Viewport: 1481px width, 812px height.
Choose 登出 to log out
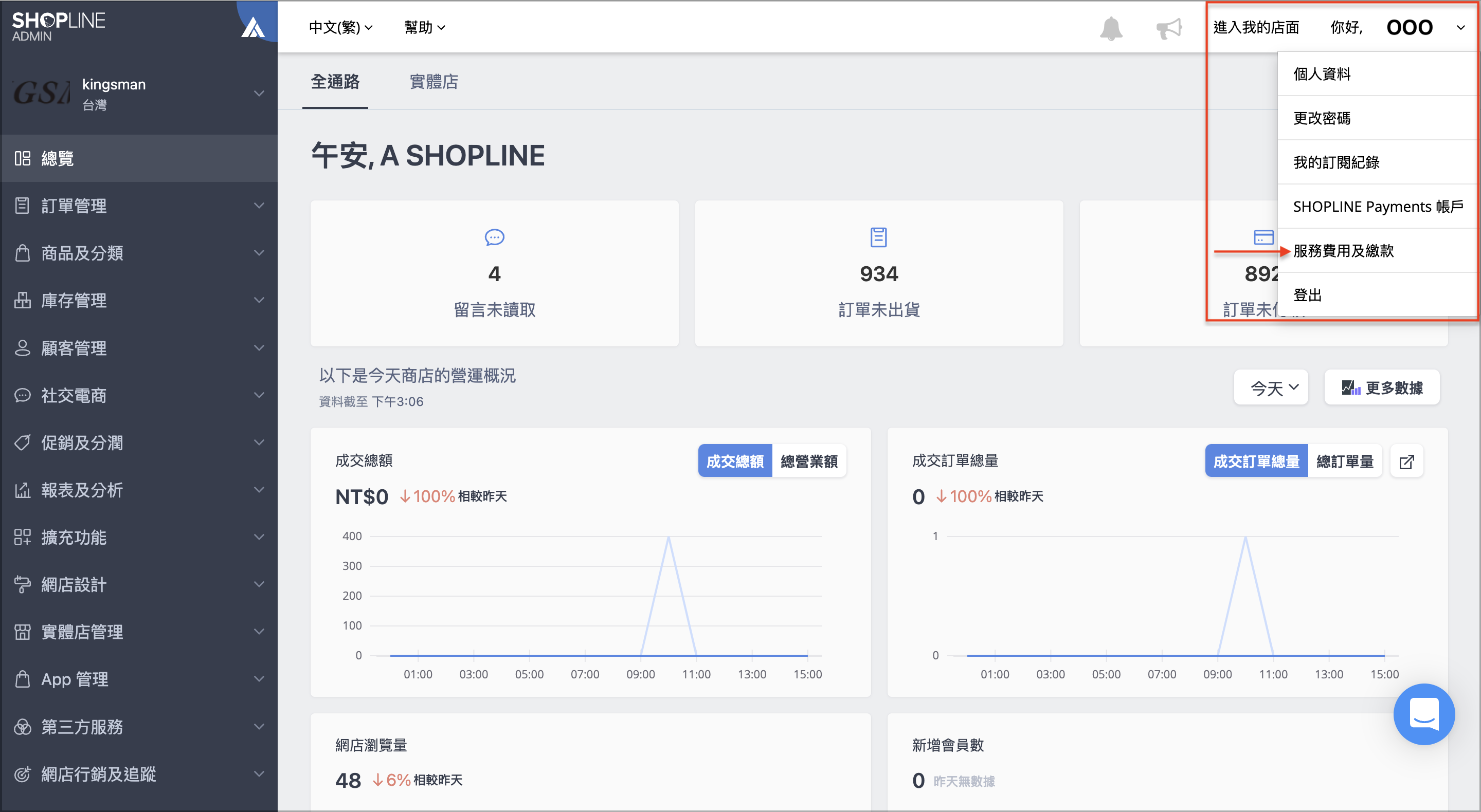pyautogui.click(x=1377, y=295)
